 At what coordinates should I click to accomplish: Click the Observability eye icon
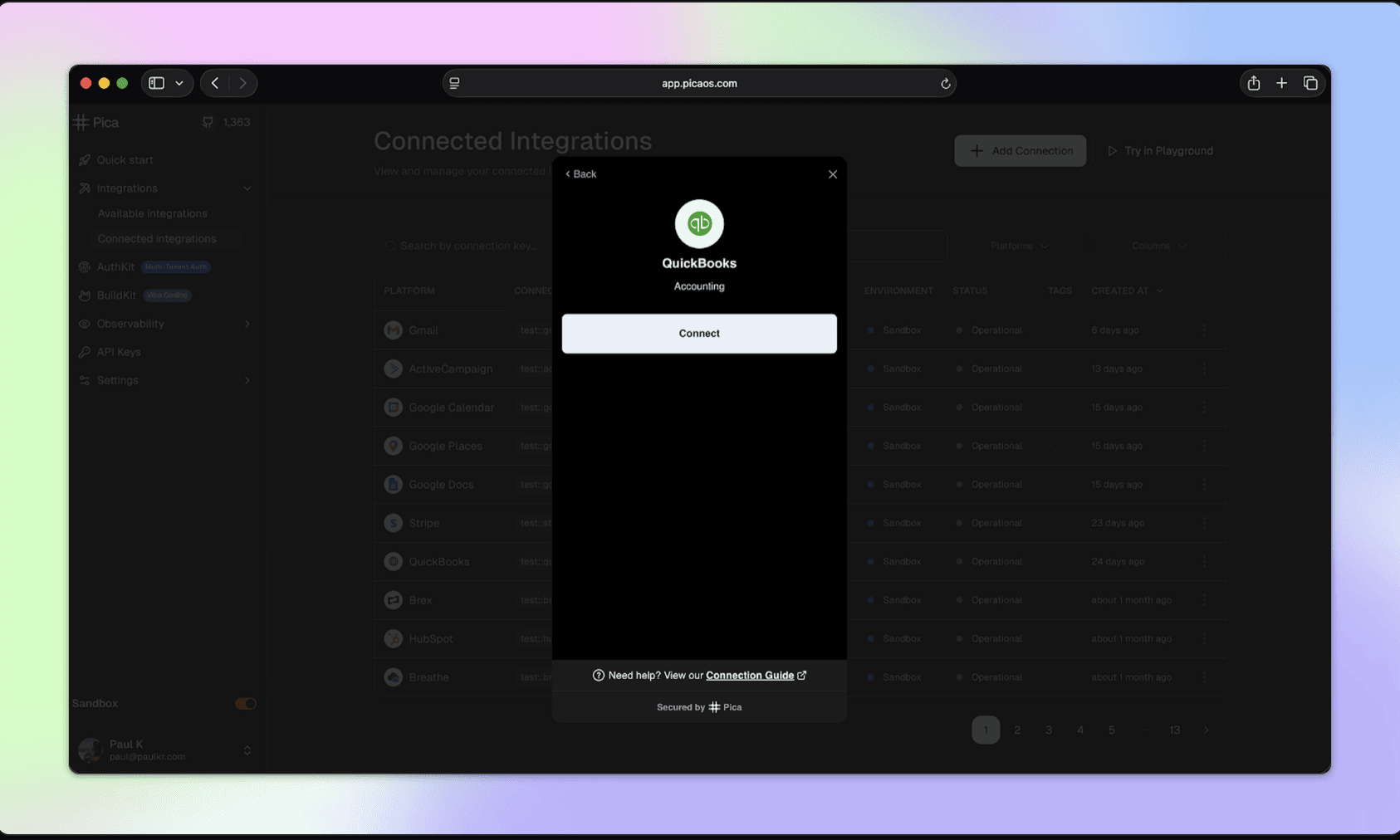84,324
